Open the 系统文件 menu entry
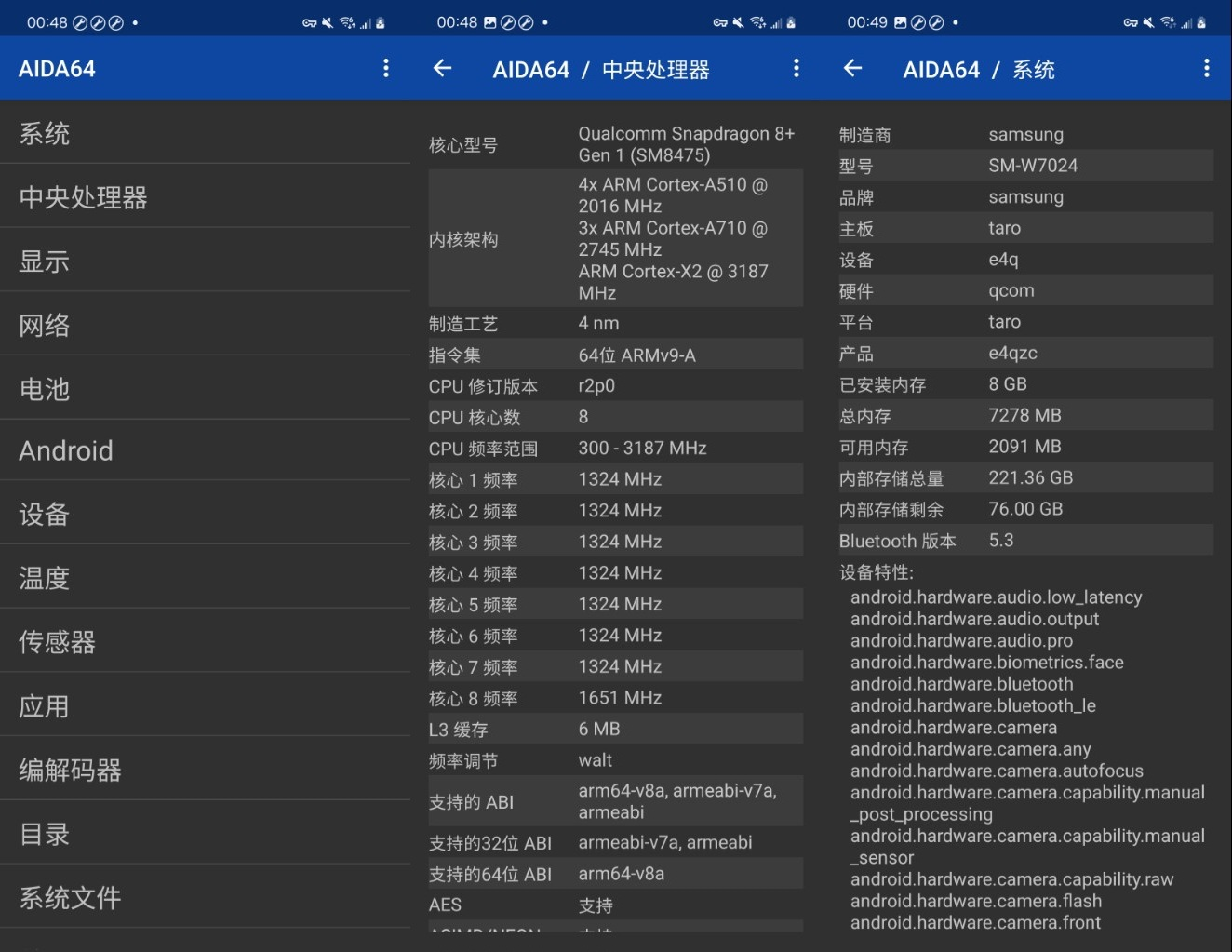 coord(205,898)
